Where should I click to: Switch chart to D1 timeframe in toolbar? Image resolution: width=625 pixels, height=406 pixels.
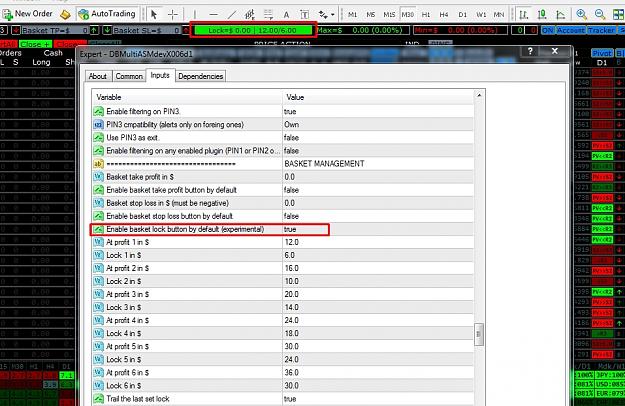click(x=462, y=15)
